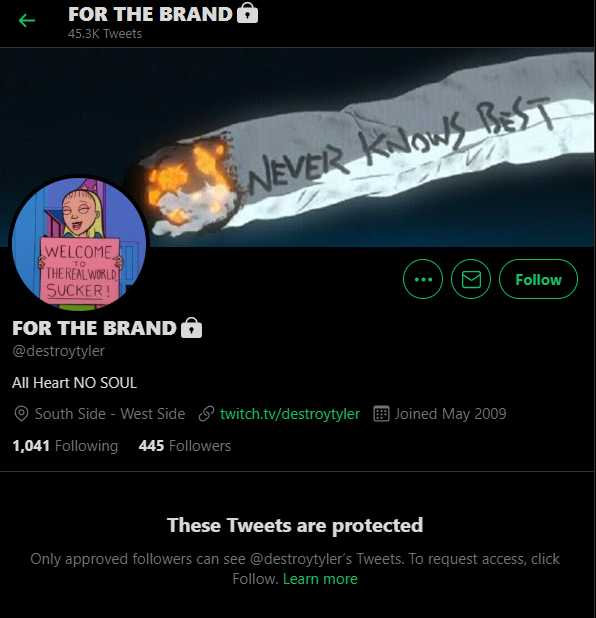The width and height of the screenshot is (596, 618).
Task: Click the 45.3K Tweets count
Action: (x=105, y=34)
